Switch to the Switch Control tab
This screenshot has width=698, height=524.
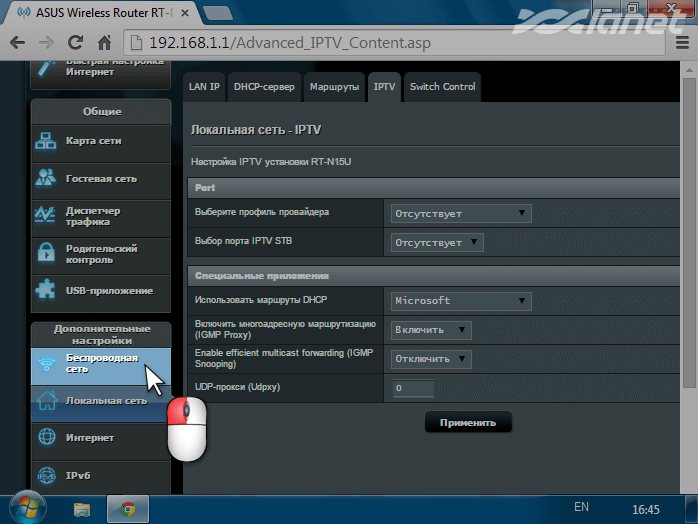pos(442,87)
